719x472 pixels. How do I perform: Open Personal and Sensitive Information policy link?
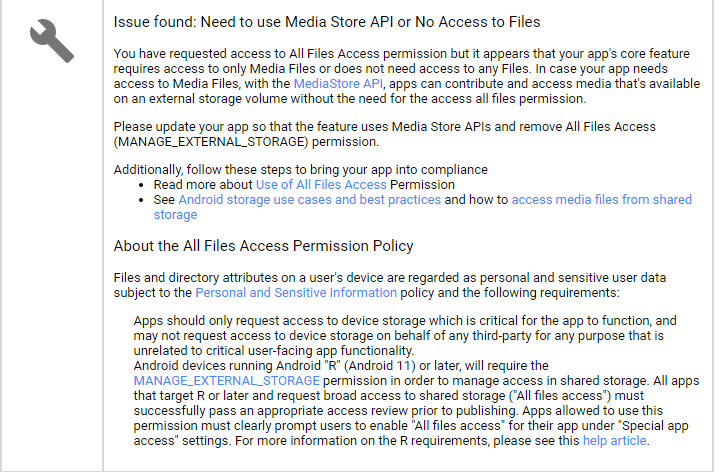296,293
